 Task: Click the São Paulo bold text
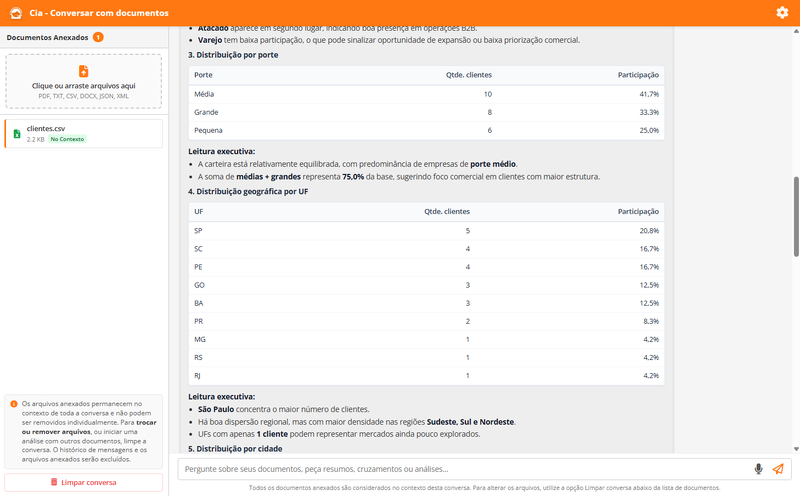pos(216,409)
